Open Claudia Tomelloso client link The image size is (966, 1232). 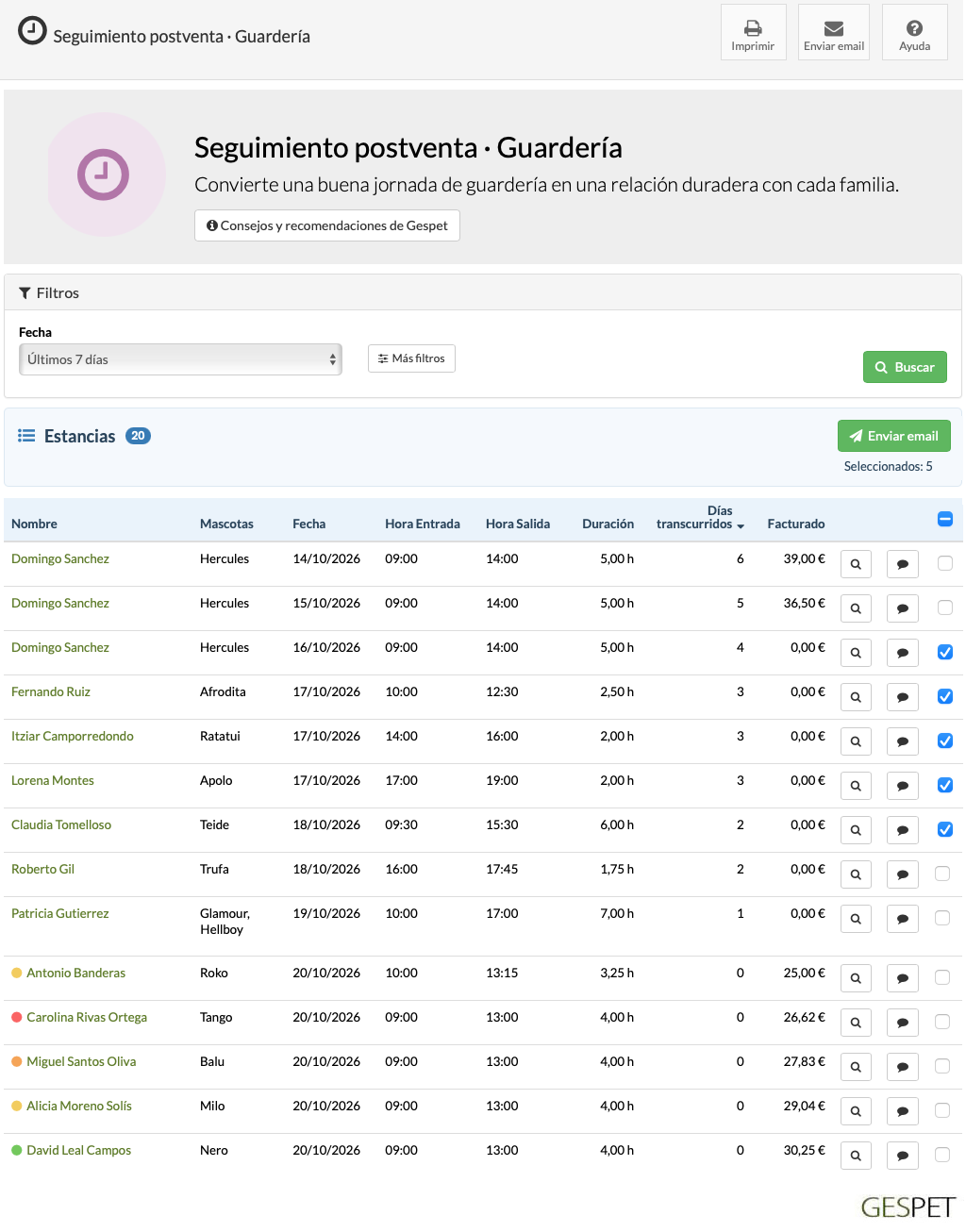[61, 824]
